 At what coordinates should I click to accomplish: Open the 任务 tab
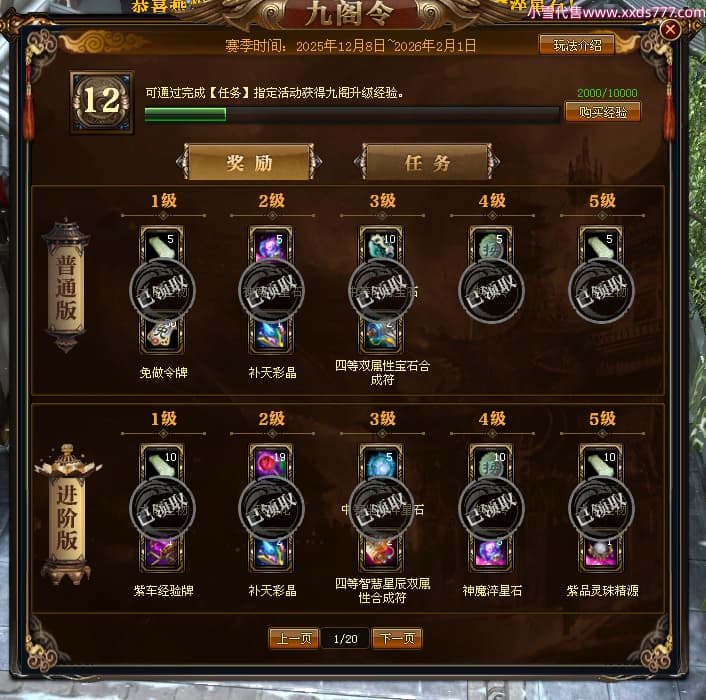coord(427,163)
